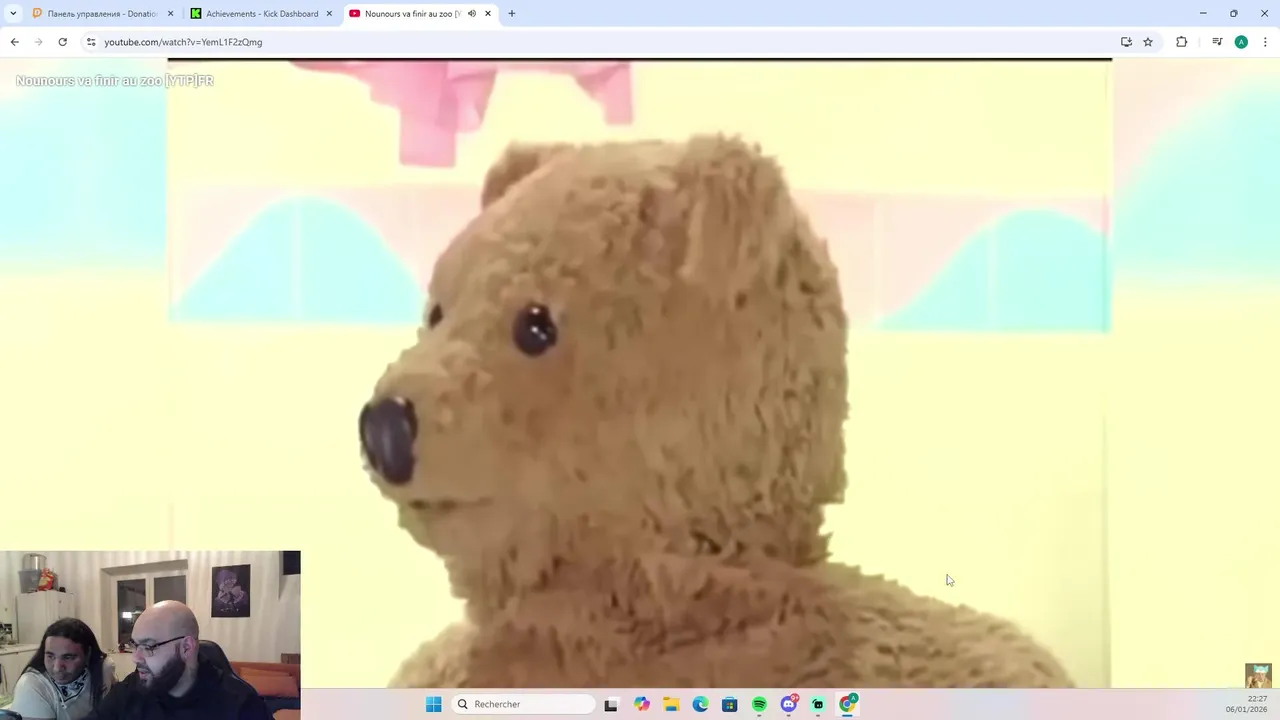The image size is (1280, 720).
Task: Open Task View on the taskbar
Action: [x=611, y=704]
